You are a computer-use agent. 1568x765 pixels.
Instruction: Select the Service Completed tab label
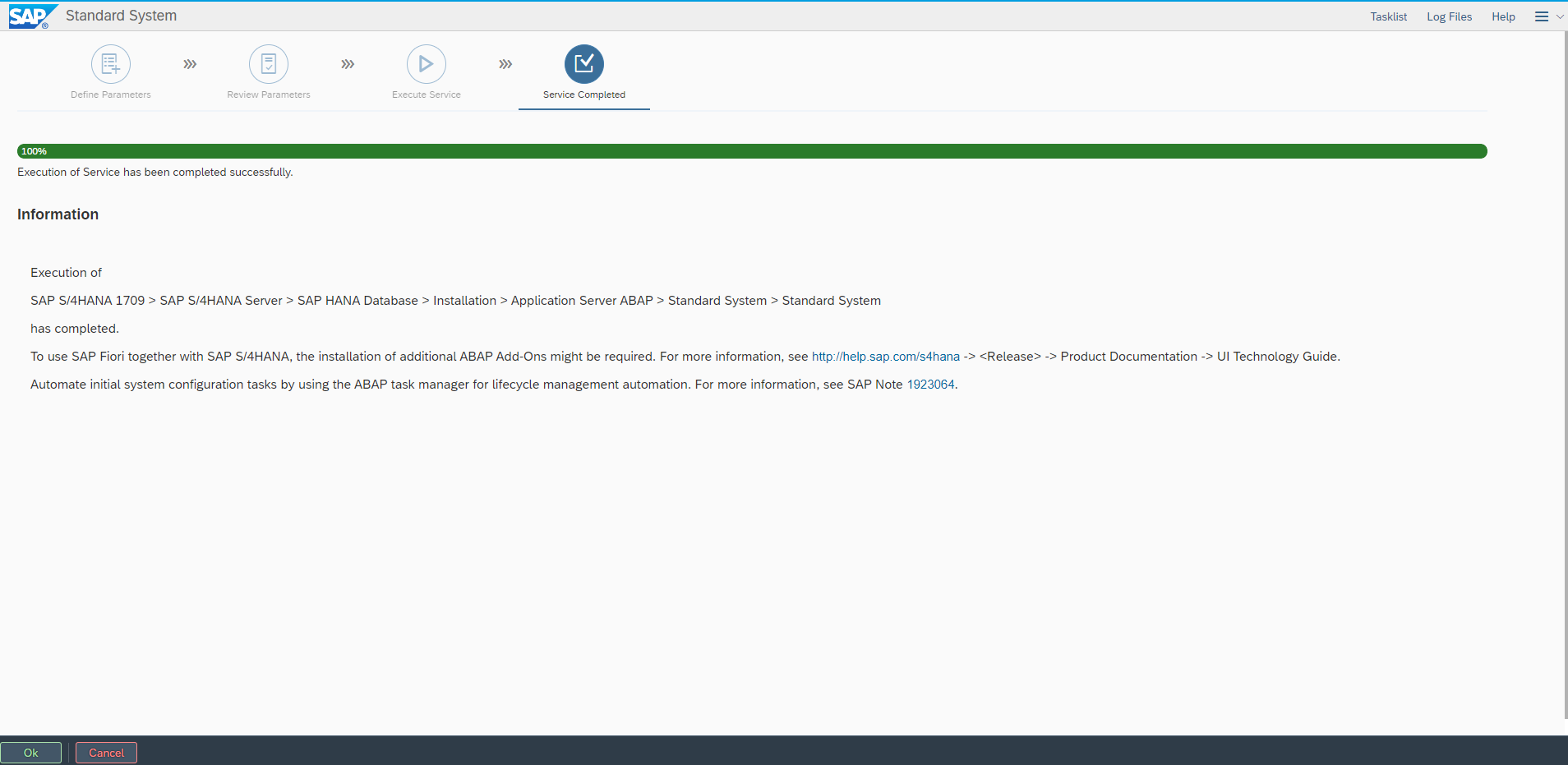pyautogui.click(x=584, y=94)
